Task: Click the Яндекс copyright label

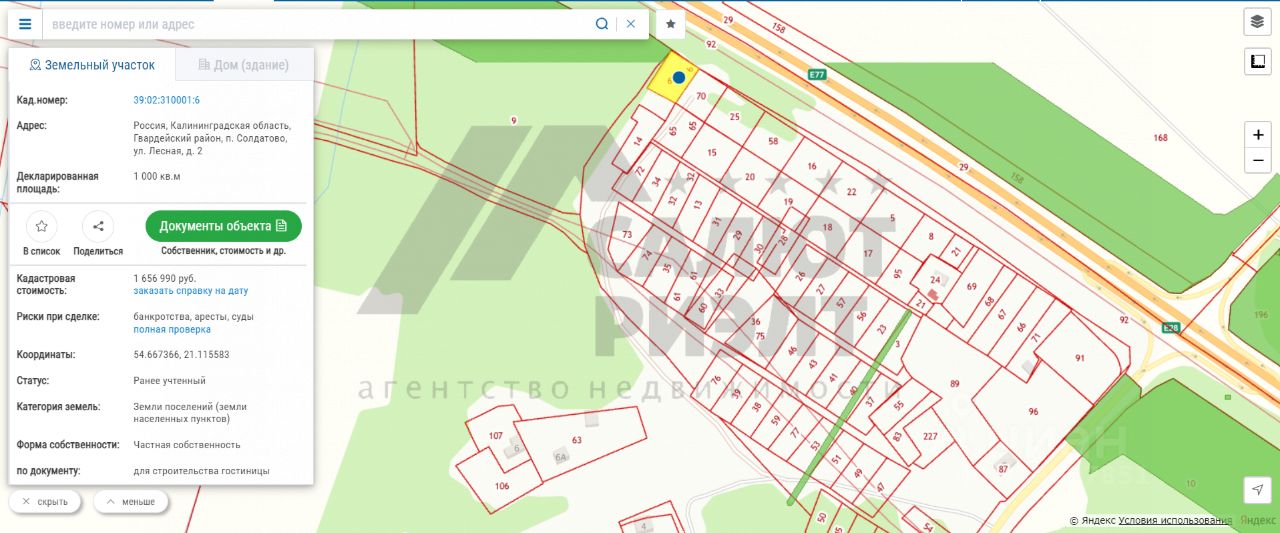Action: tap(1092, 520)
